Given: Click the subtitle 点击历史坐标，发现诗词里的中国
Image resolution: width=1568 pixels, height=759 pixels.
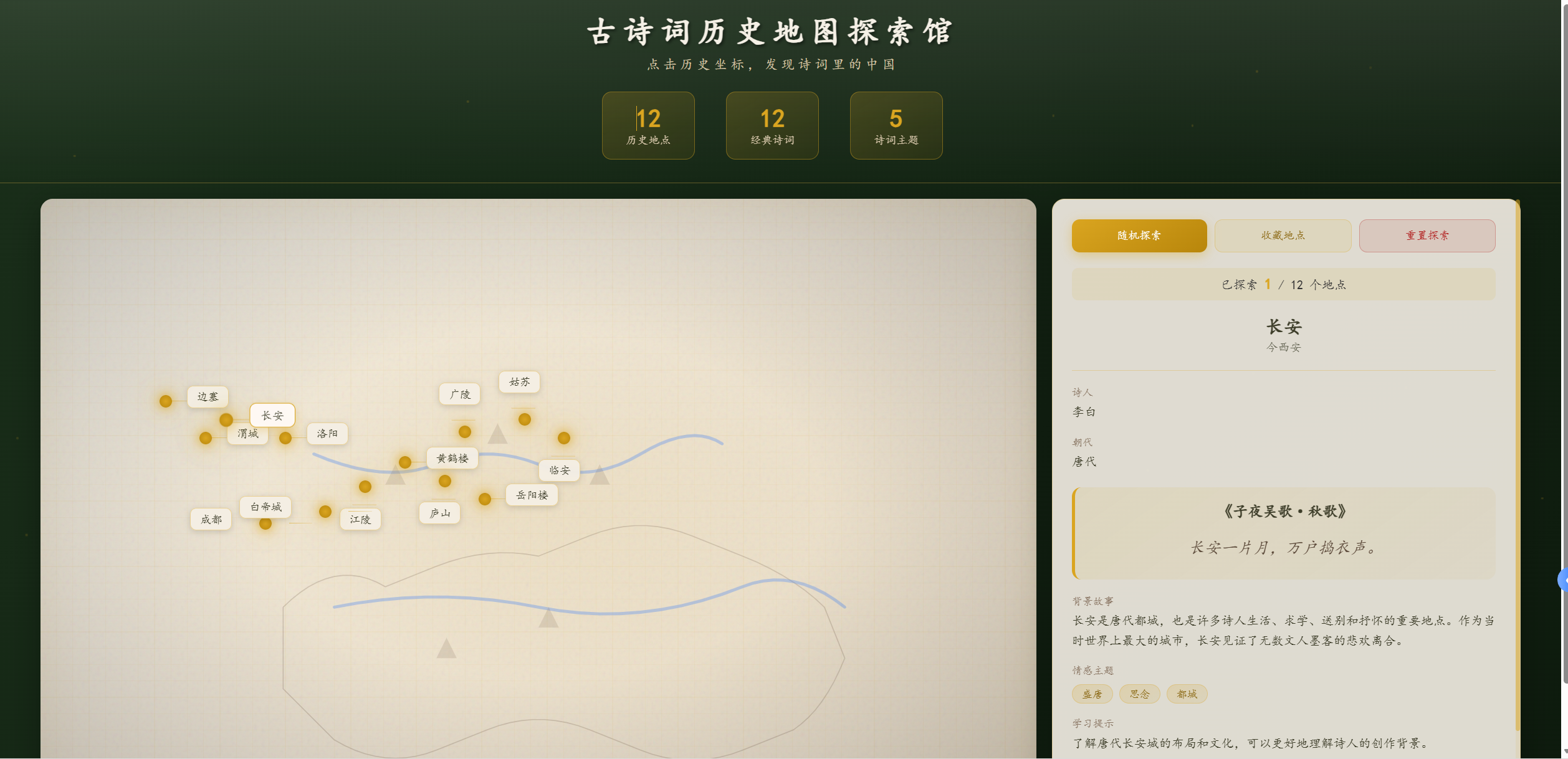Looking at the screenshot, I should pyautogui.click(x=772, y=65).
